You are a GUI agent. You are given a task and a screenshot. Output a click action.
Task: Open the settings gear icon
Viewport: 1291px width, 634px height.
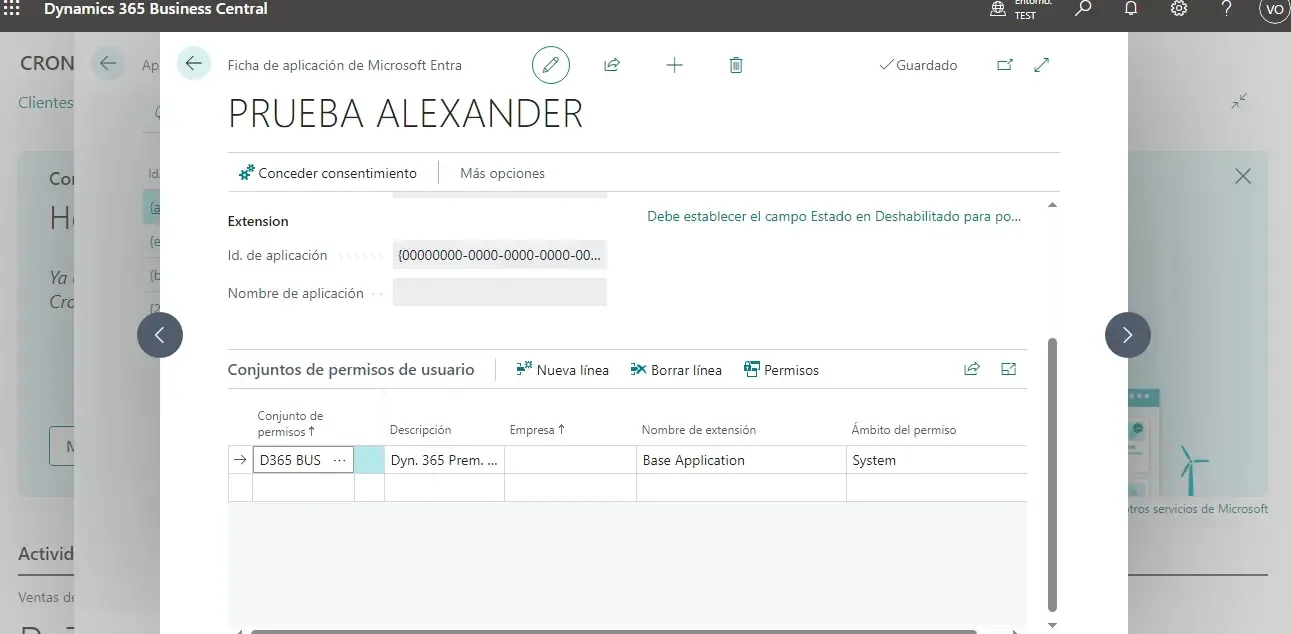tap(1179, 9)
